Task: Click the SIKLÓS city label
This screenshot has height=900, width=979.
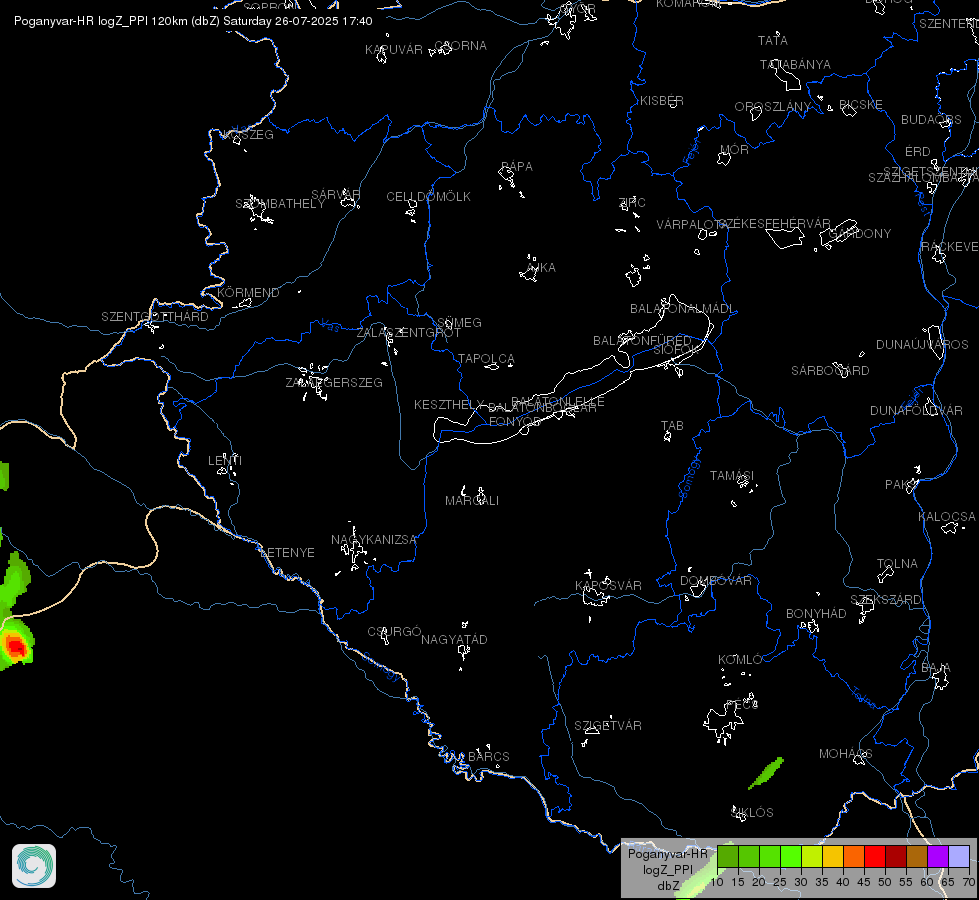Action: 752,813
